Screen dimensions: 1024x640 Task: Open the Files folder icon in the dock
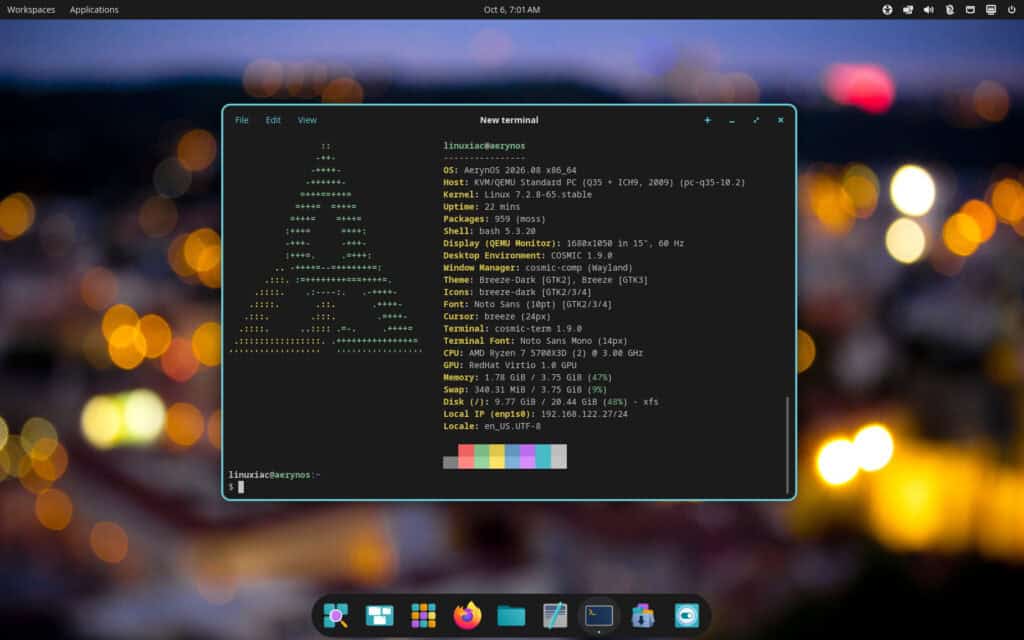click(511, 615)
